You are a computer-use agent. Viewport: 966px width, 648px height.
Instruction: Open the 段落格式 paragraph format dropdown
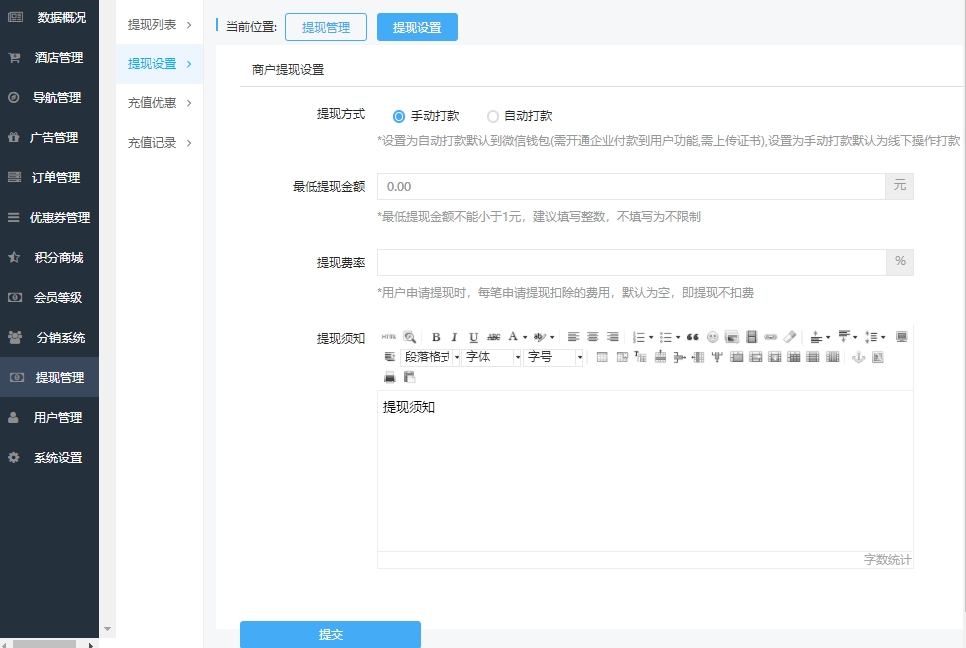point(430,357)
